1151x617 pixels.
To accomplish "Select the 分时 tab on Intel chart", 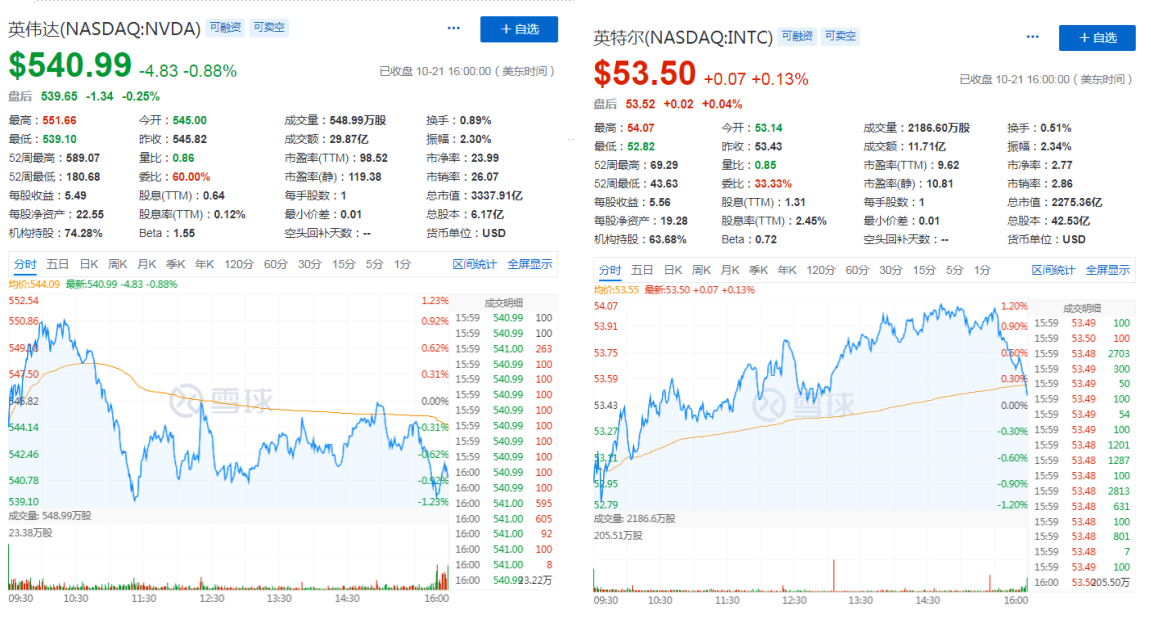I will click(x=609, y=270).
